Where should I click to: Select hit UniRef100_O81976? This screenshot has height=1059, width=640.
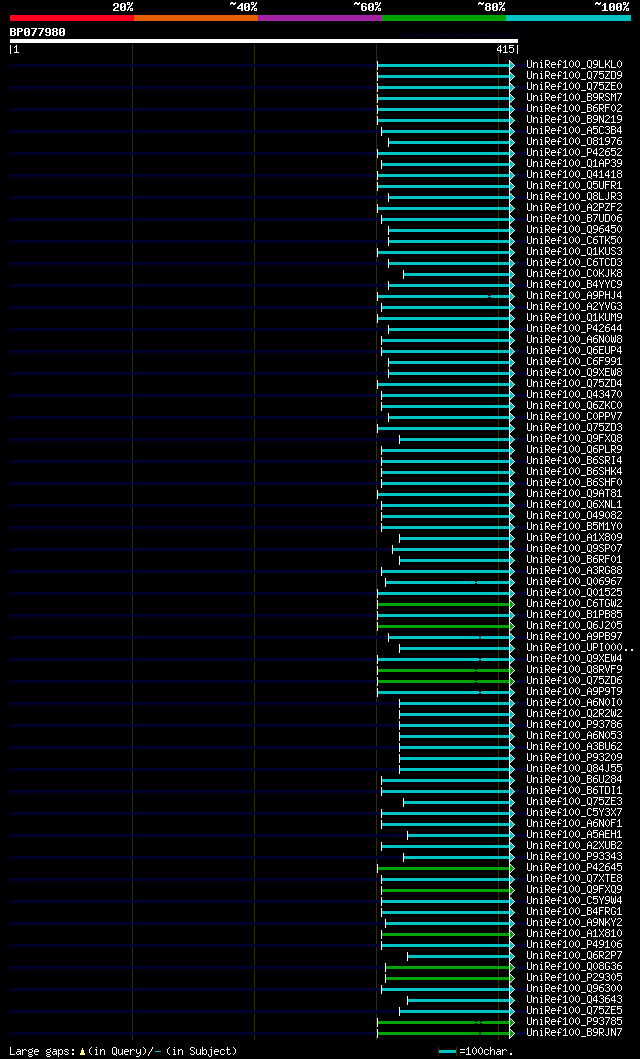575,142
